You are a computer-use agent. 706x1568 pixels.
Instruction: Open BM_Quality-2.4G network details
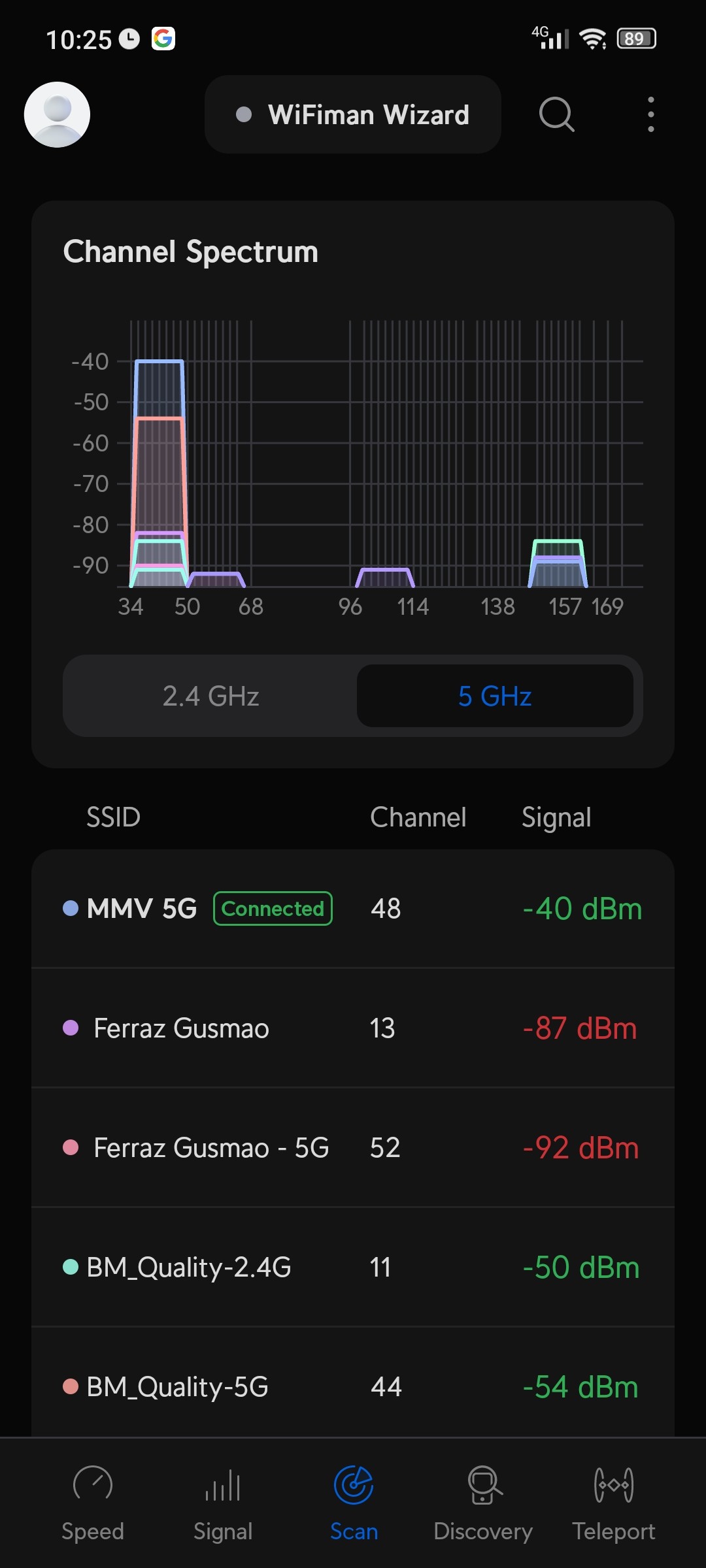(x=353, y=1267)
